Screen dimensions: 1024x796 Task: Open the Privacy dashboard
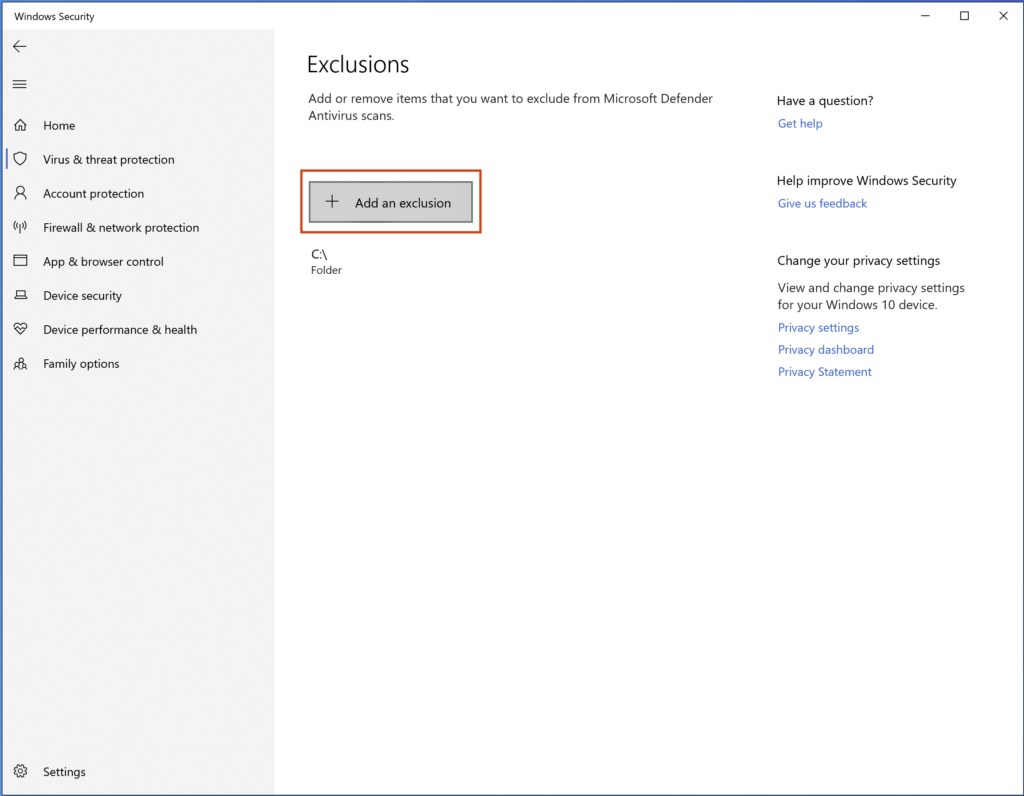(x=826, y=349)
